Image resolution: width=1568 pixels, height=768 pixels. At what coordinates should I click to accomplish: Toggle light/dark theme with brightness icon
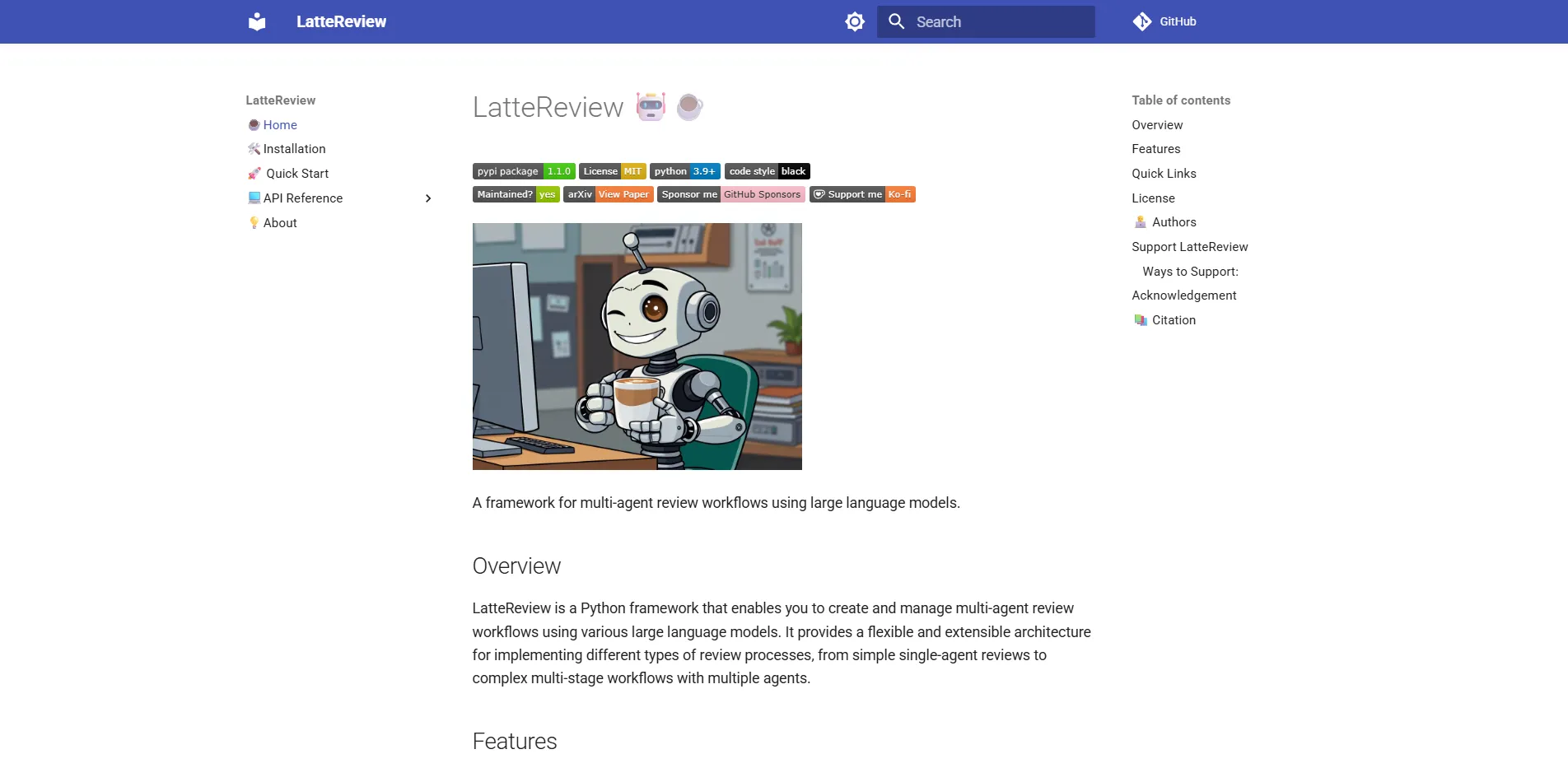[854, 21]
